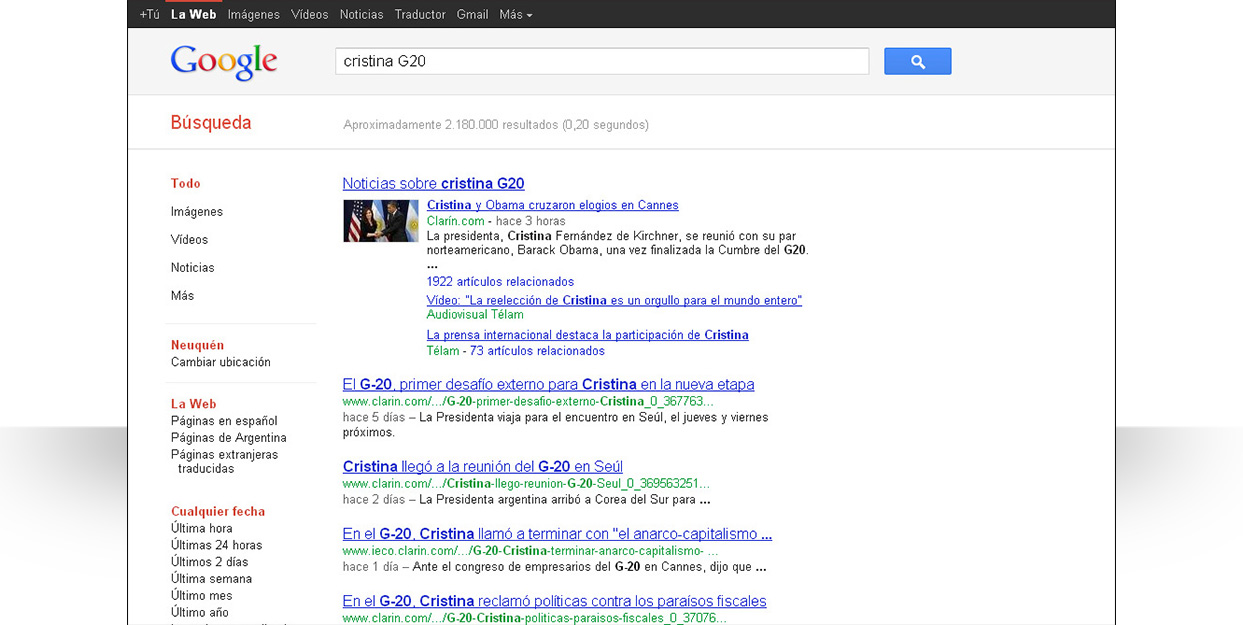1243x625 pixels.
Task: Open 1922 artículos relacionados link
Action: pos(500,282)
